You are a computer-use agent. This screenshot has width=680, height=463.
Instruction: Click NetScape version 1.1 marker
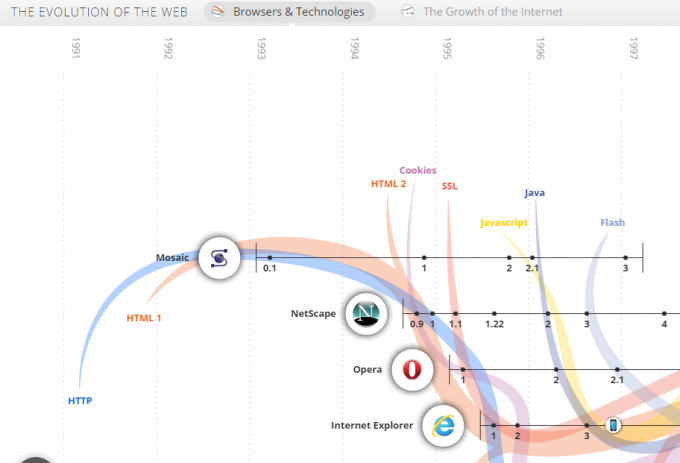(455, 313)
